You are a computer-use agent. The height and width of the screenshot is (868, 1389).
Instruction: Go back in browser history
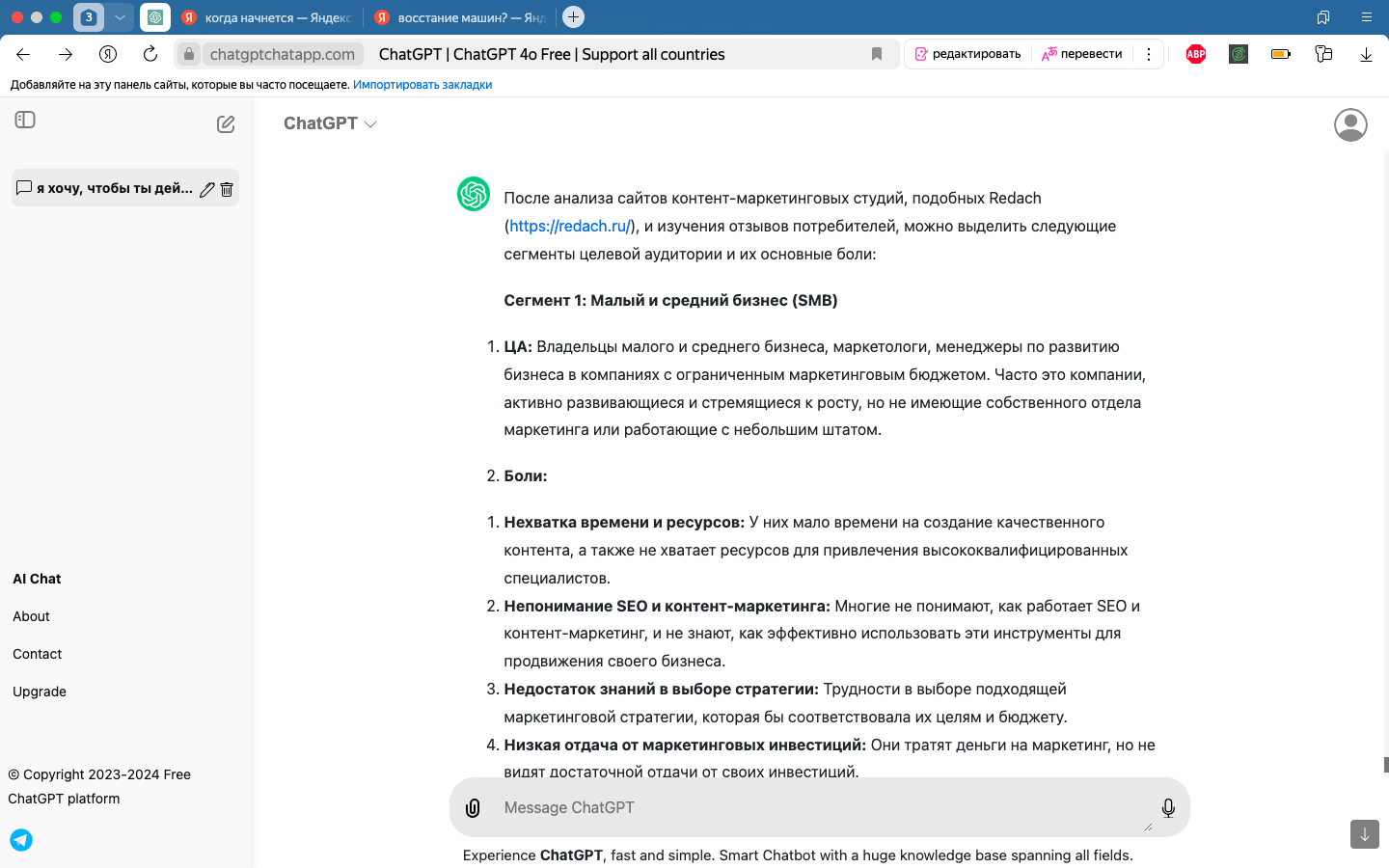[23, 54]
